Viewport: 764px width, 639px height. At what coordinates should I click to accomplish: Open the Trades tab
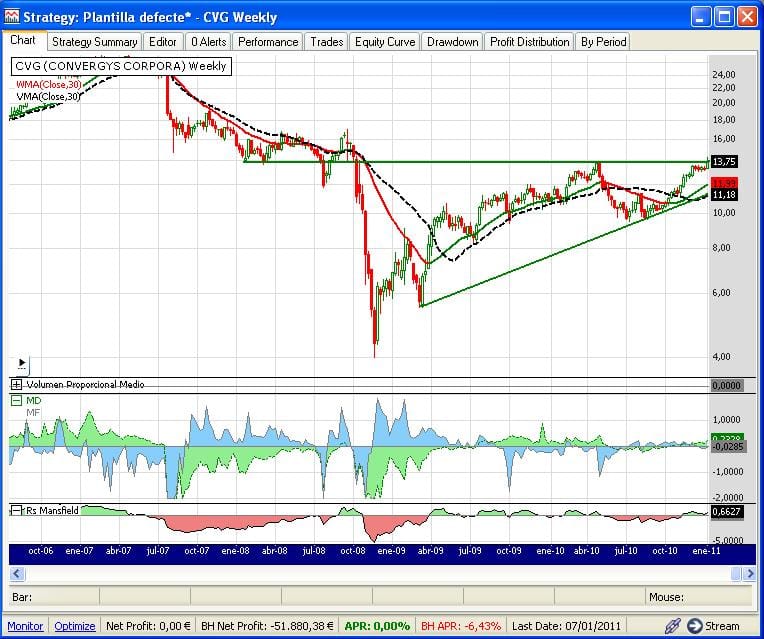(x=327, y=42)
